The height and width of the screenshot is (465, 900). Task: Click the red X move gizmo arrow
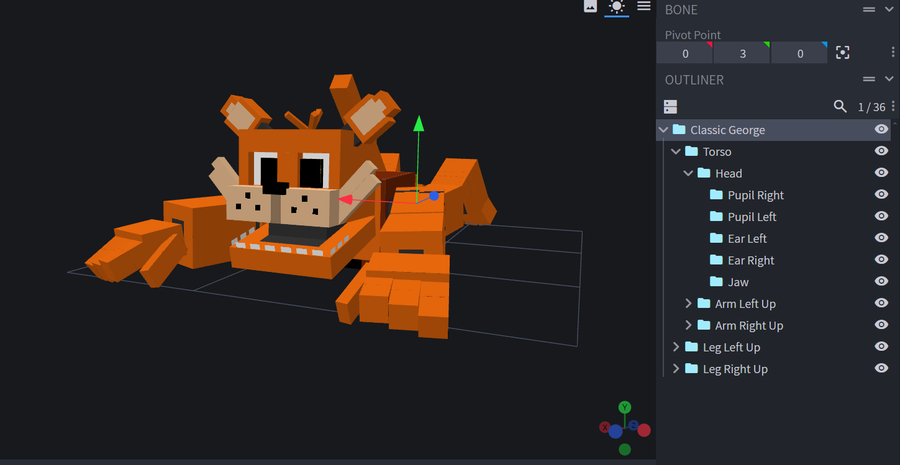tap(346, 200)
